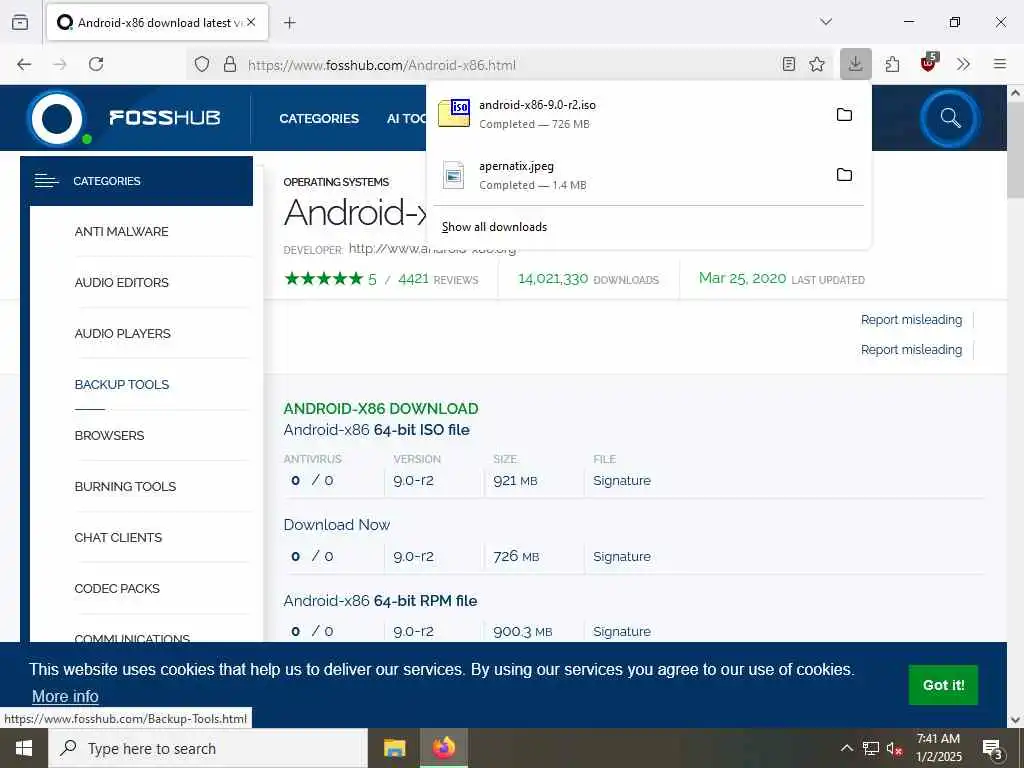The image size is (1024, 768).
Task: Open the Audio Editors category
Action: point(121,282)
